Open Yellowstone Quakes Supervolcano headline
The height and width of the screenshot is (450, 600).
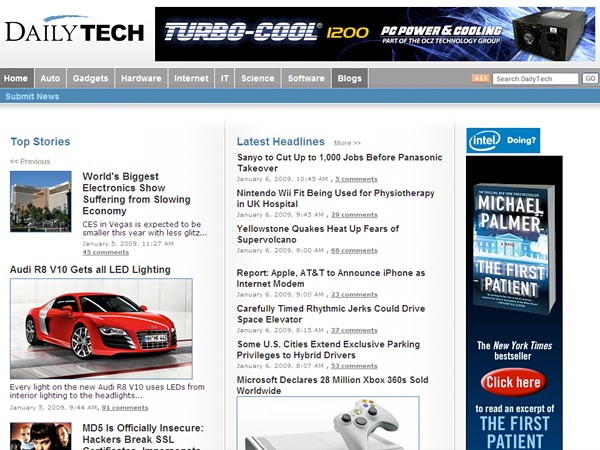pyautogui.click(x=318, y=234)
